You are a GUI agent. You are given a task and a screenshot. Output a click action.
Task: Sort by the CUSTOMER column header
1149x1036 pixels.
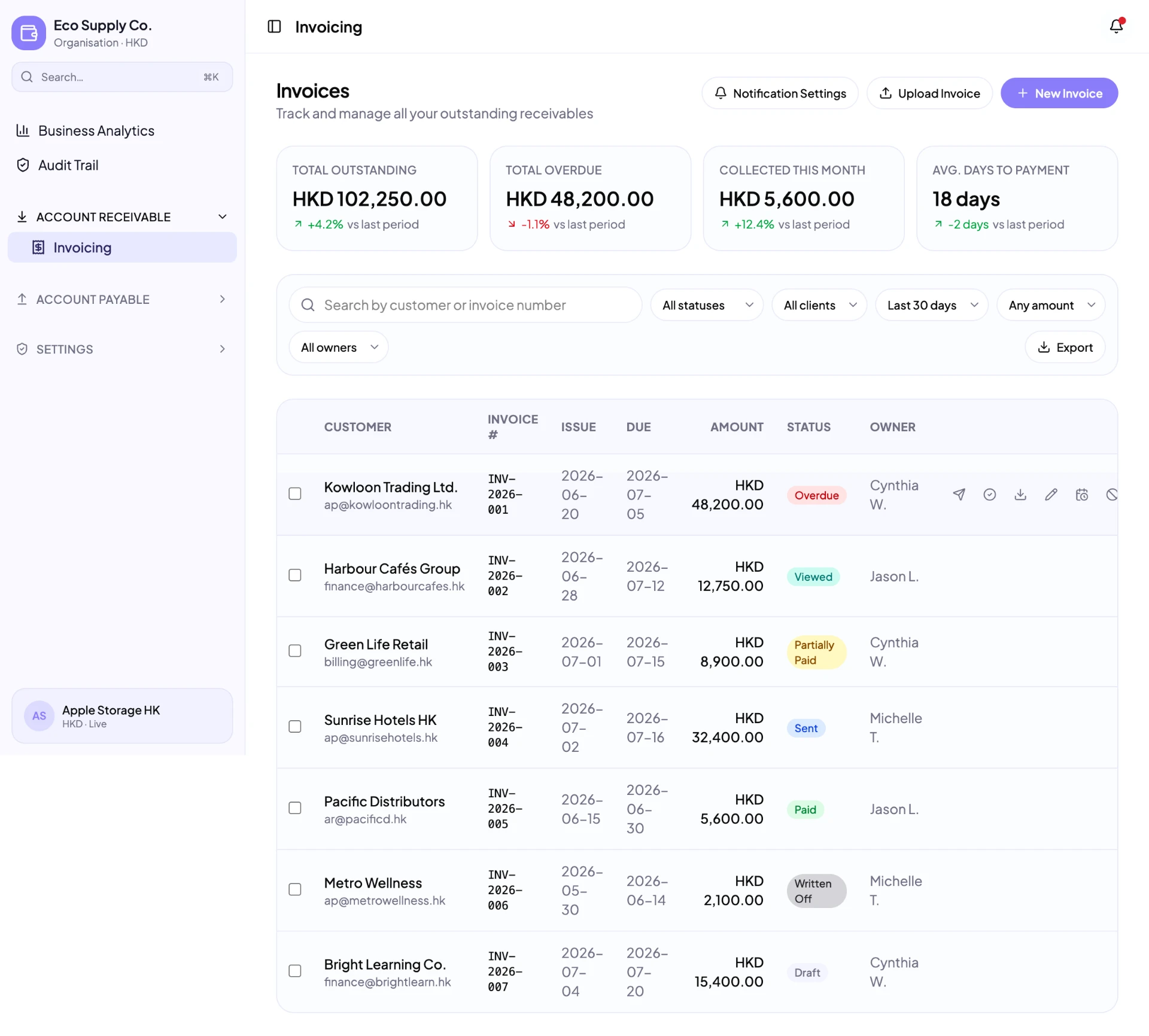[x=358, y=427]
